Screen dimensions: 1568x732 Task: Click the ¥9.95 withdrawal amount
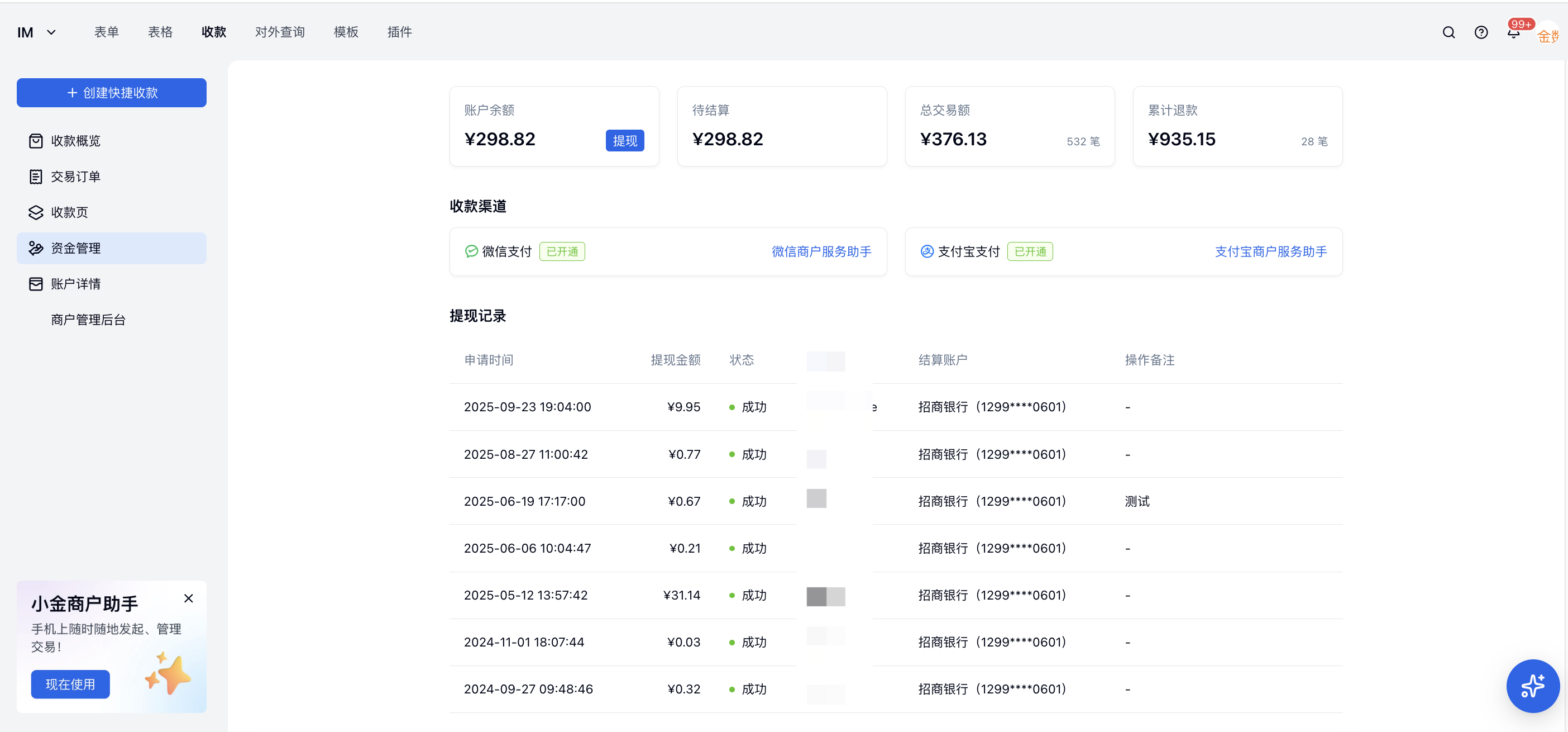pyautogui.click(x=683, y=407)
